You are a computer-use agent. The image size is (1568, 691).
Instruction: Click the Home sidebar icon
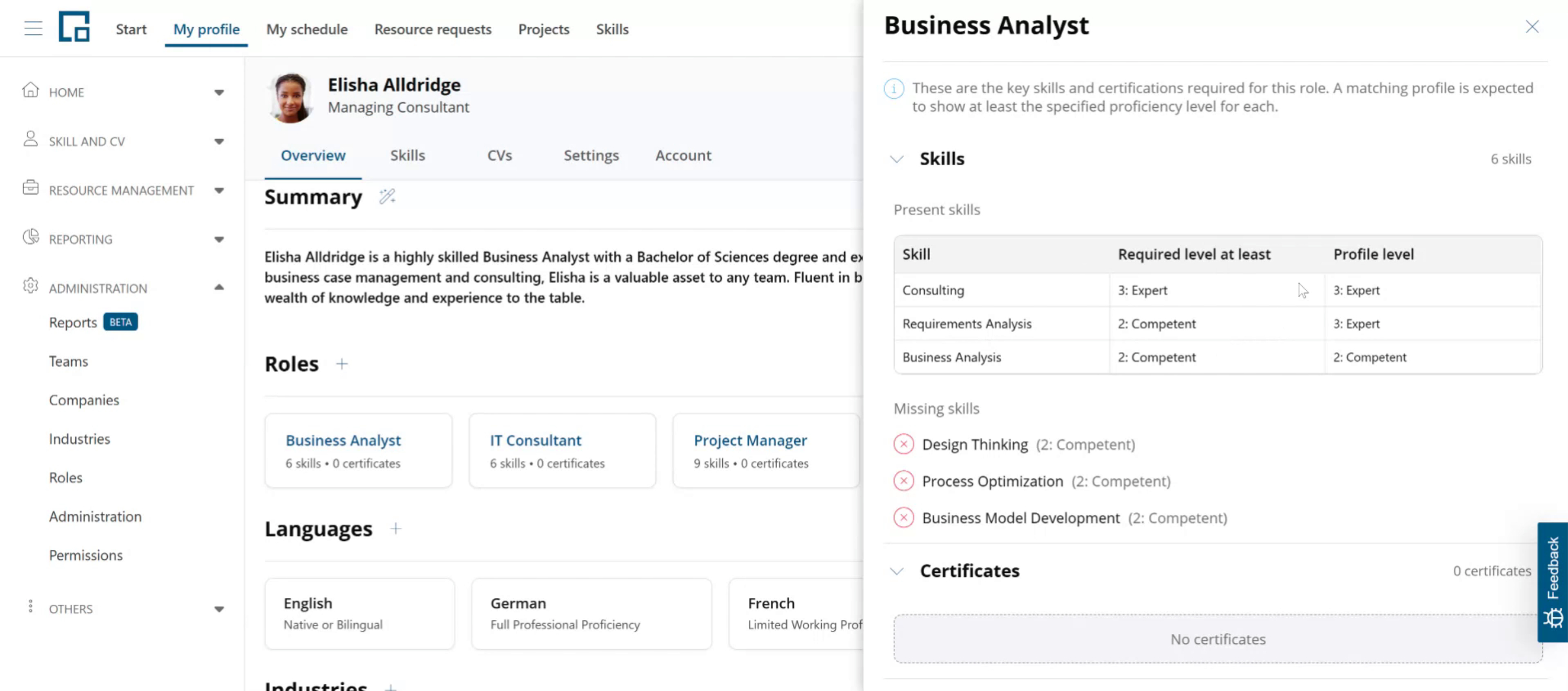click(30, 90)
